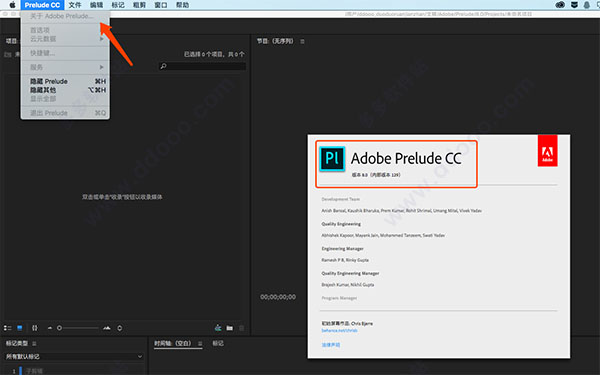Choose 退出 Prelude menu entry
This screenshot has height=375, width=600.
[x=65, y=113]
